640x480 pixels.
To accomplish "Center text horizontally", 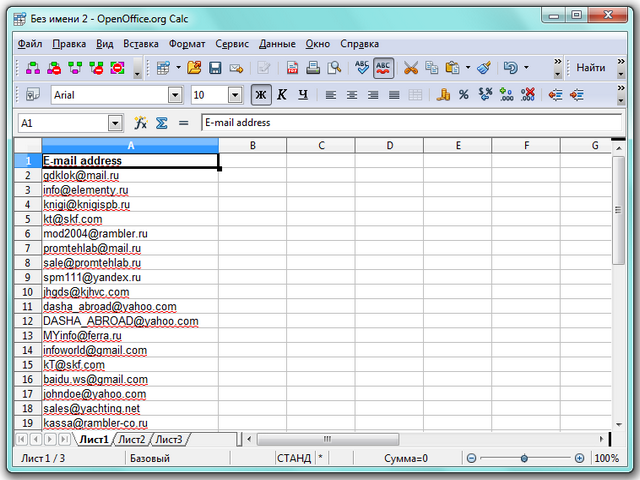I will point(352,95).
